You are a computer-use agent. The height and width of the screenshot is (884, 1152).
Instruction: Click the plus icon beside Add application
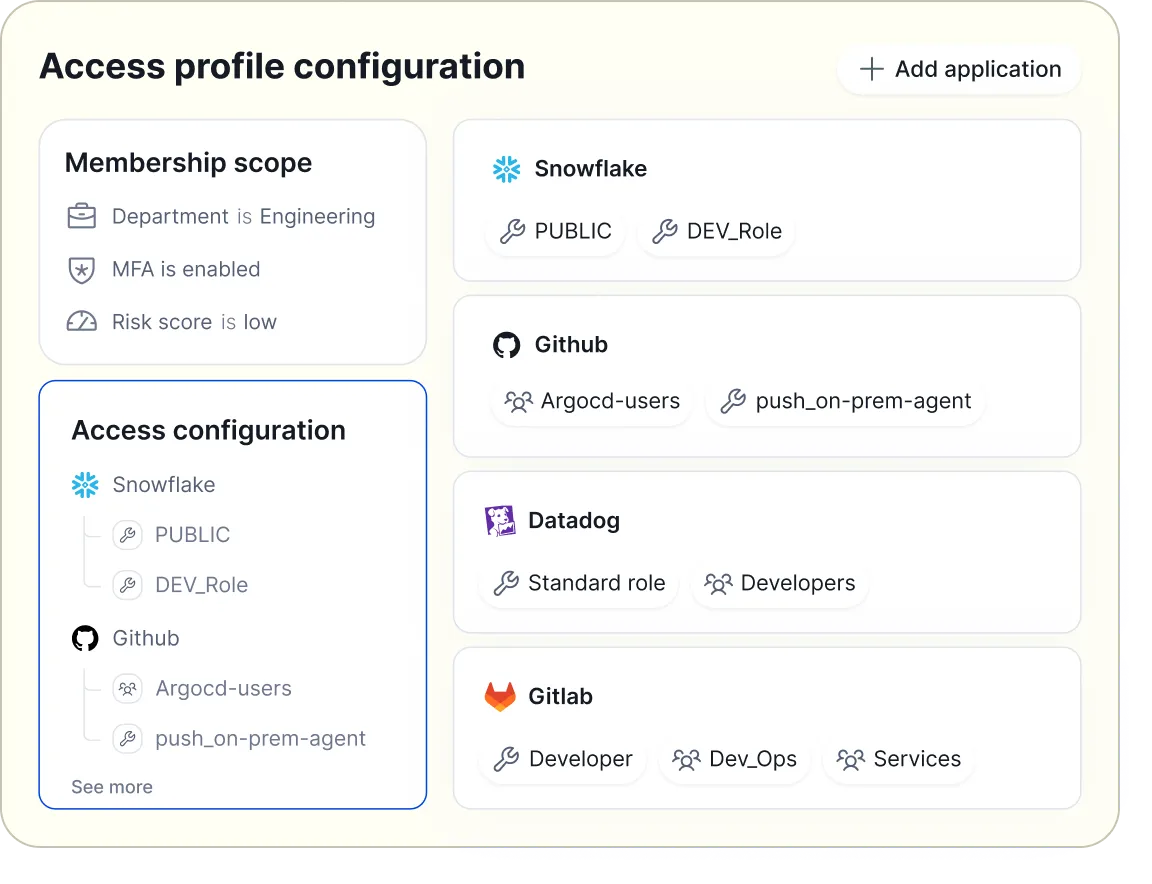coord(871,69)
